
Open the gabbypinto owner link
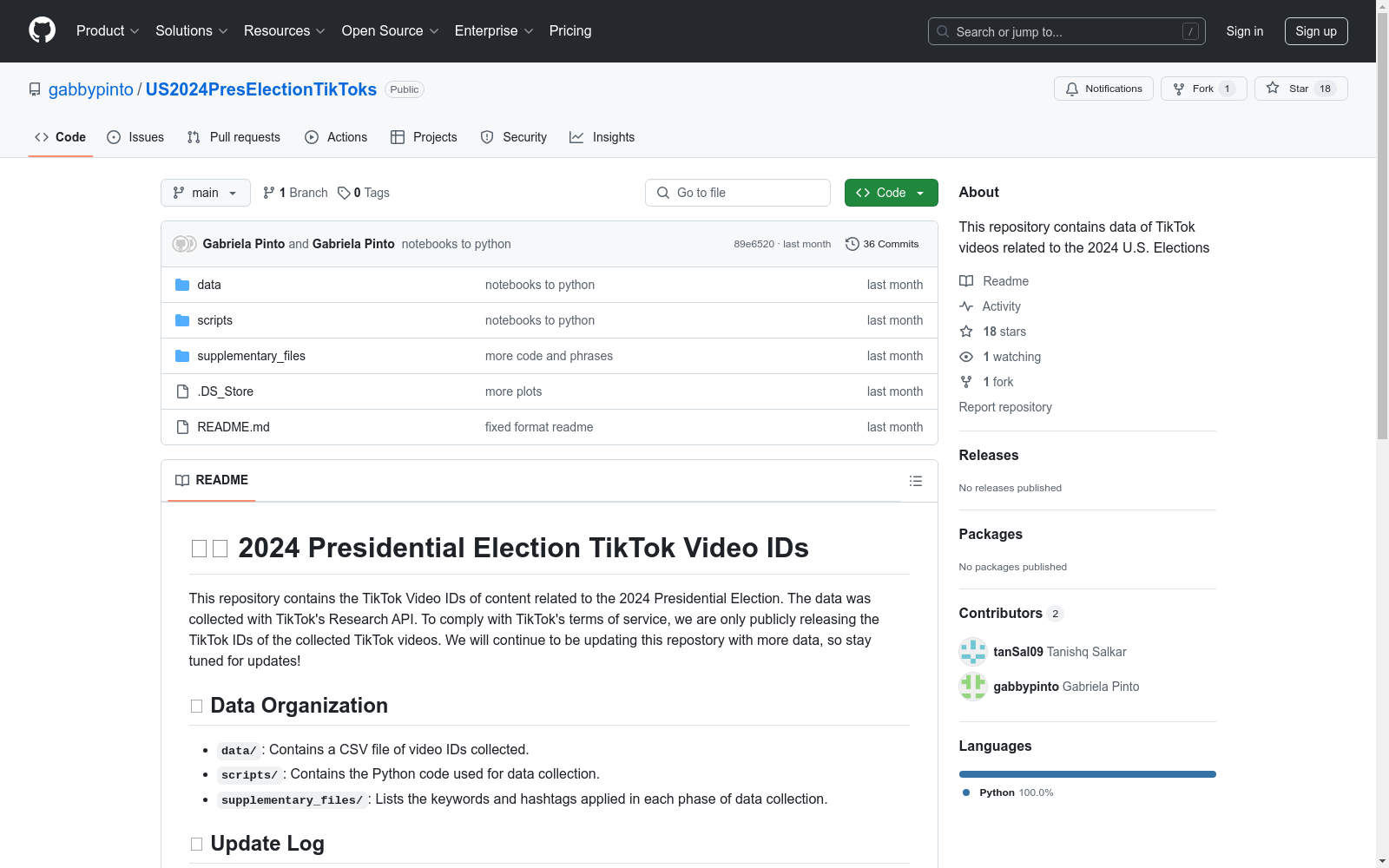coord(91,89)
